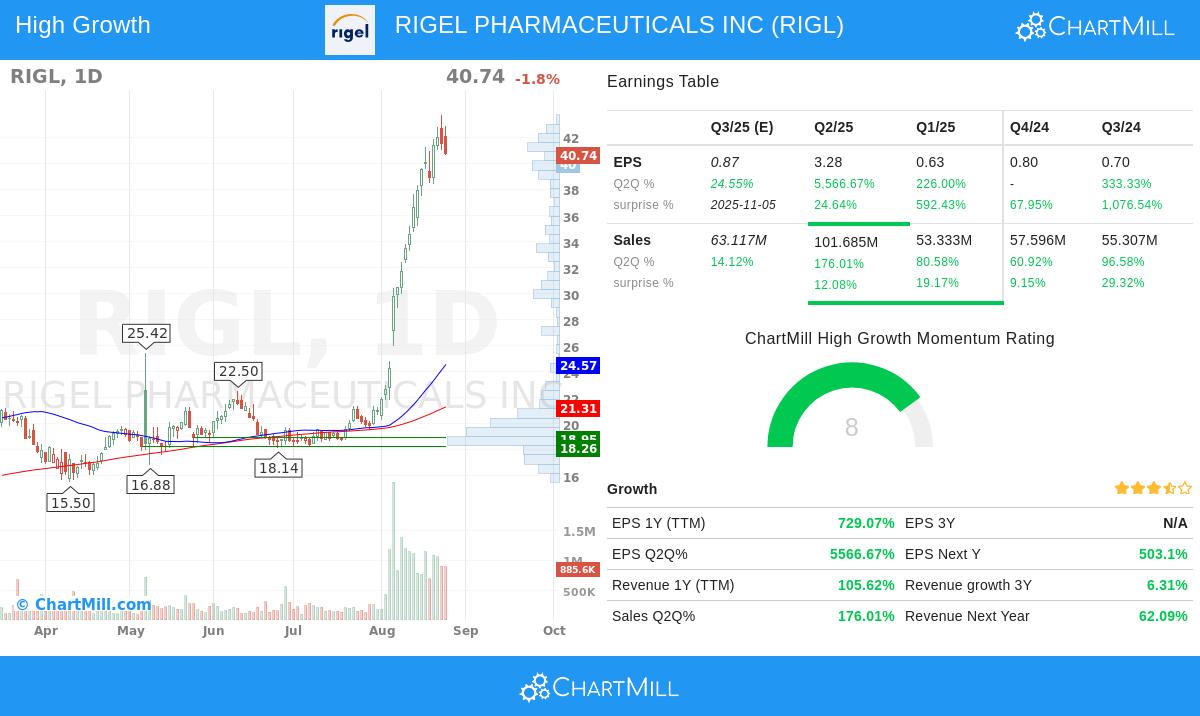Click the Revenue 1Y (TTM) 105.62% value

866,585
